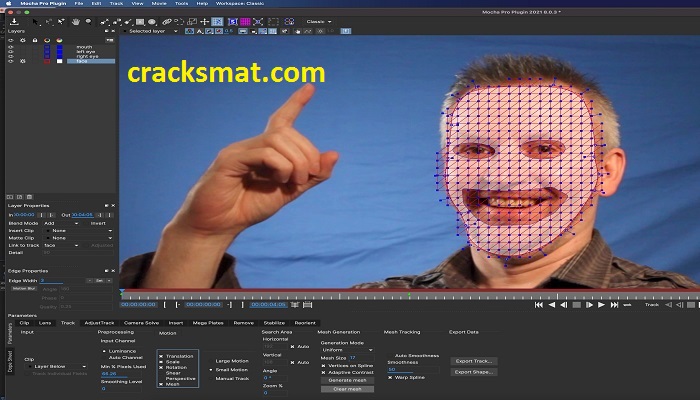Open the Generation Mode Uniform dropdown
This screenshot has width=700, height=400.
347,350
